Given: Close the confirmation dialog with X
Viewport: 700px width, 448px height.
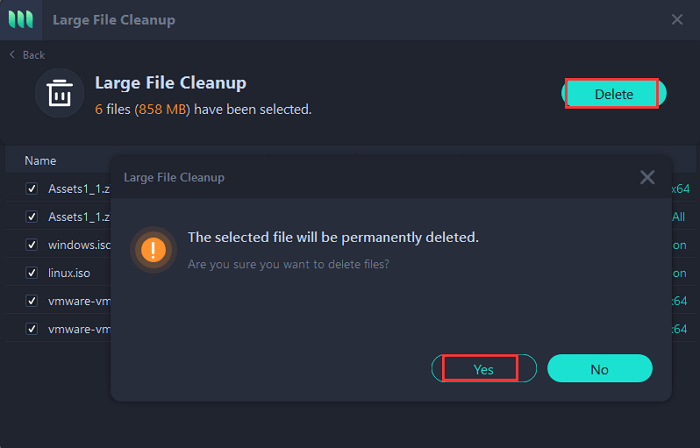Looking at the screenshot, I should click(647, 177).
